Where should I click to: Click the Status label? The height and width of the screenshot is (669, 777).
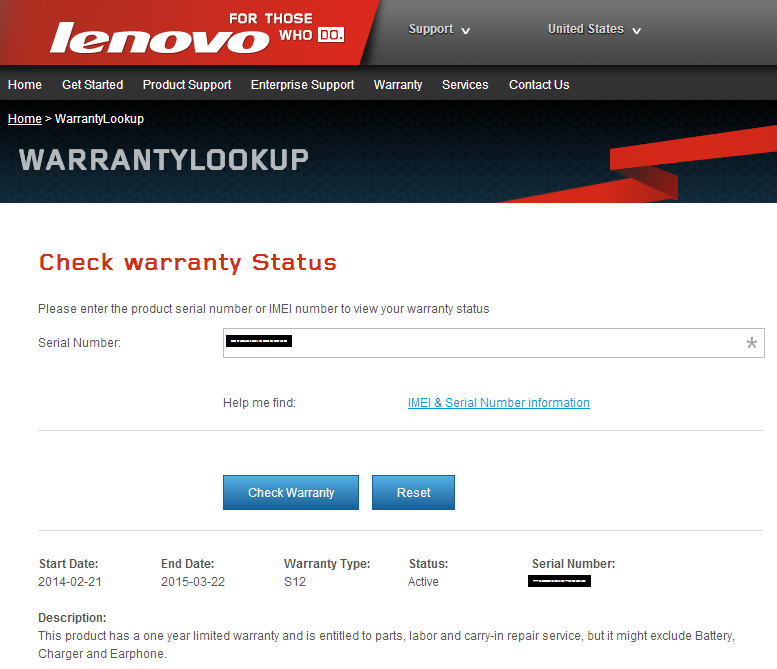coord(428,564)
